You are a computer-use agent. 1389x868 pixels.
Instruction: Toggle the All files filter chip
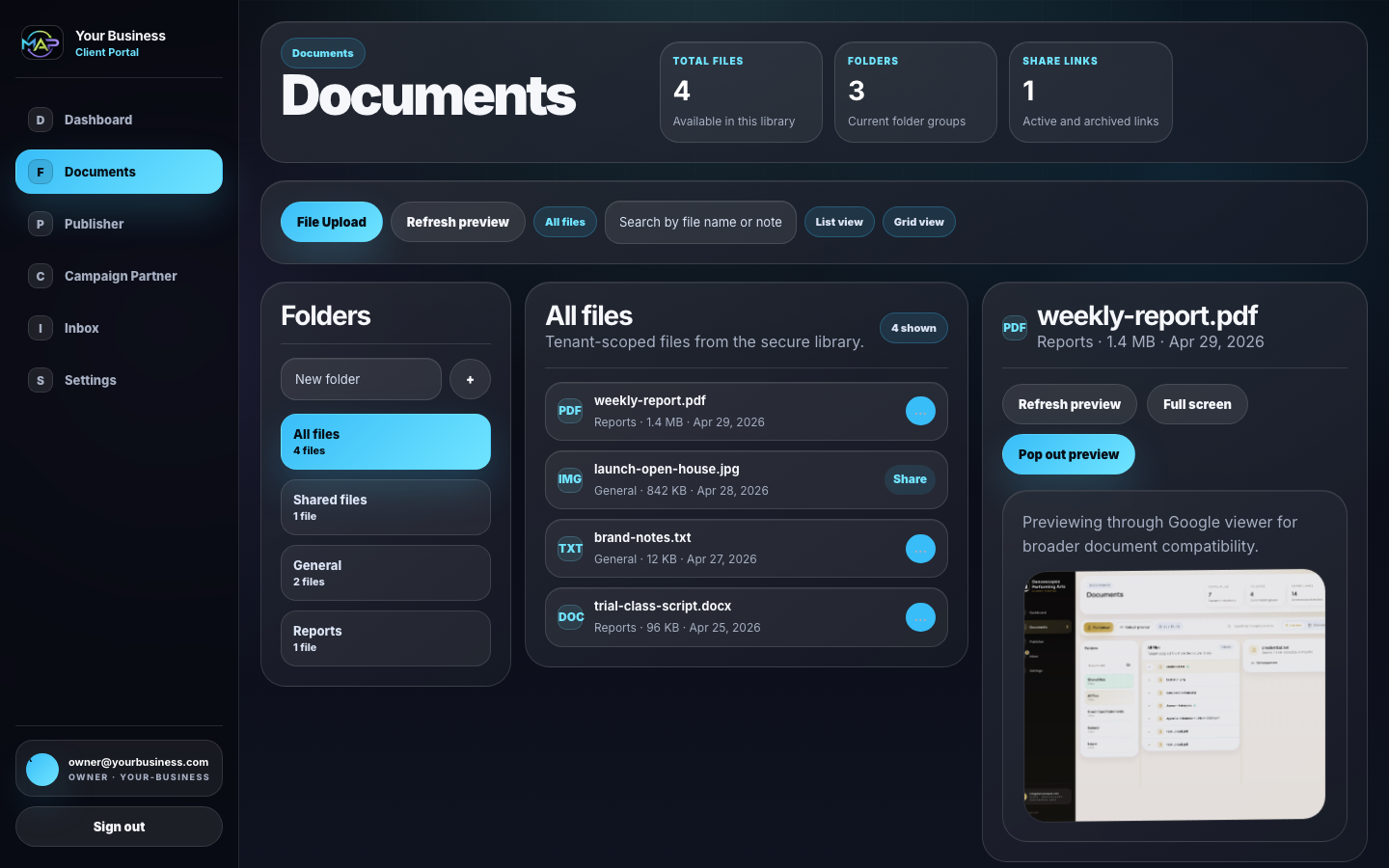(564, 222)
